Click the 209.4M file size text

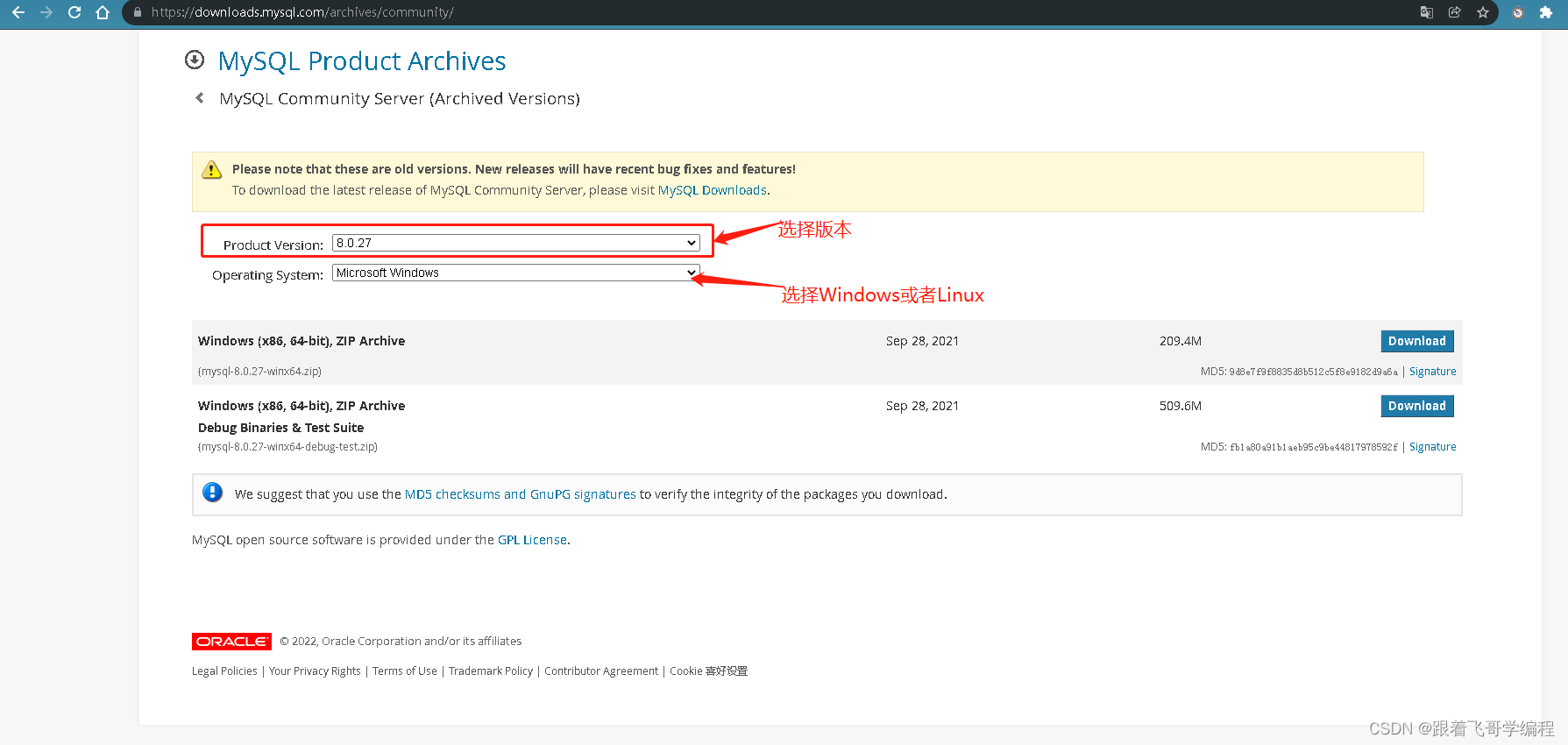point(1181,341)
